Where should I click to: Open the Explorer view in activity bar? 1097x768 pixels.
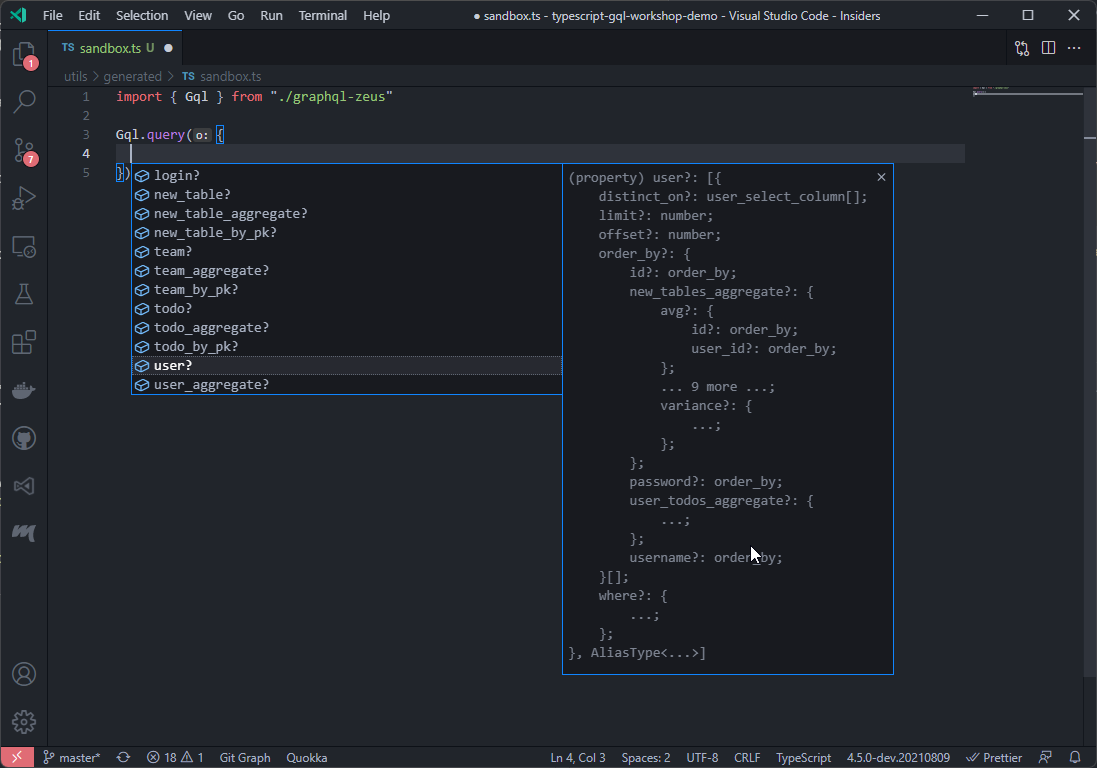pos(24,54)
